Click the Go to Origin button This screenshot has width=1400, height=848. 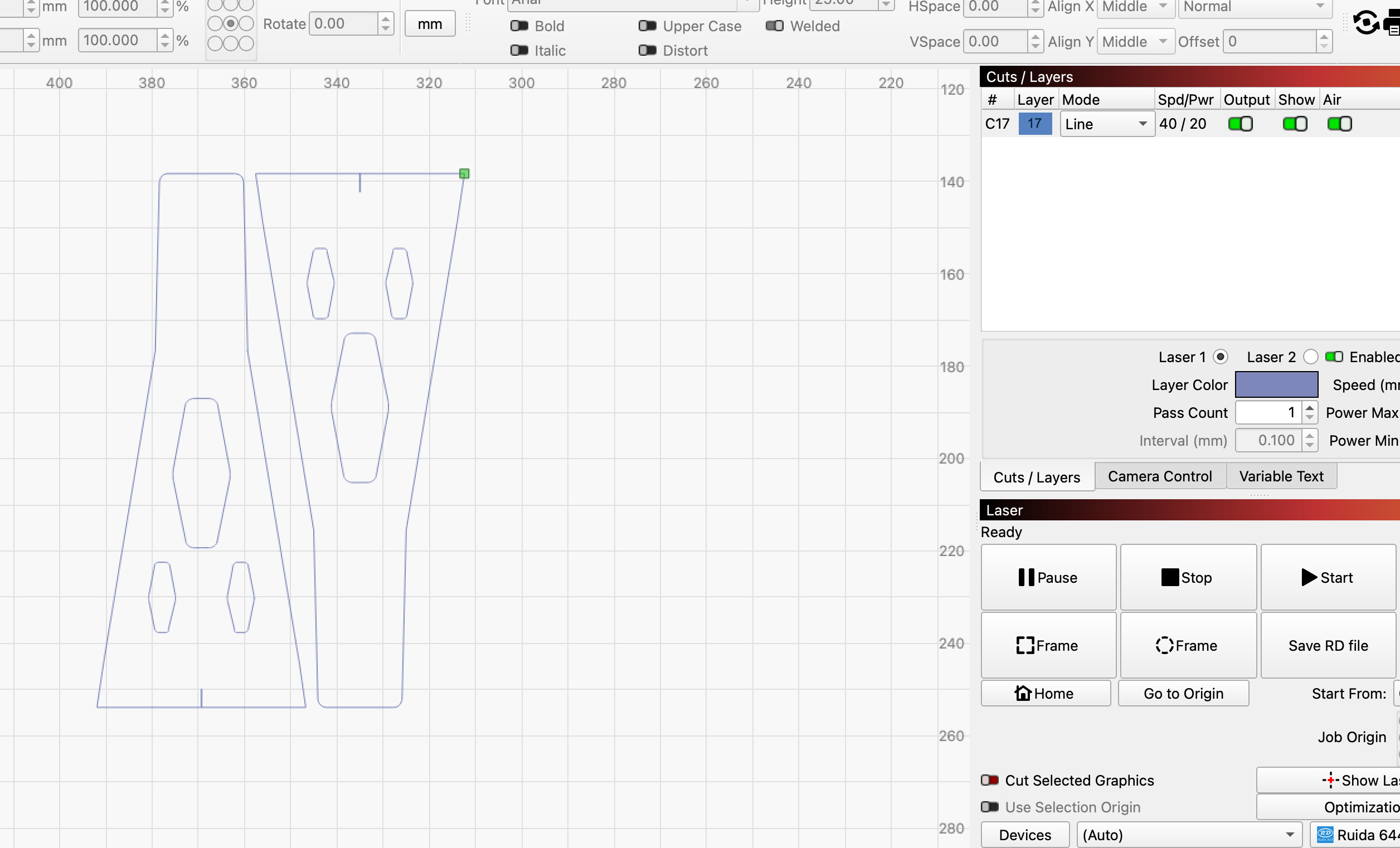(x=1184, y=693)
